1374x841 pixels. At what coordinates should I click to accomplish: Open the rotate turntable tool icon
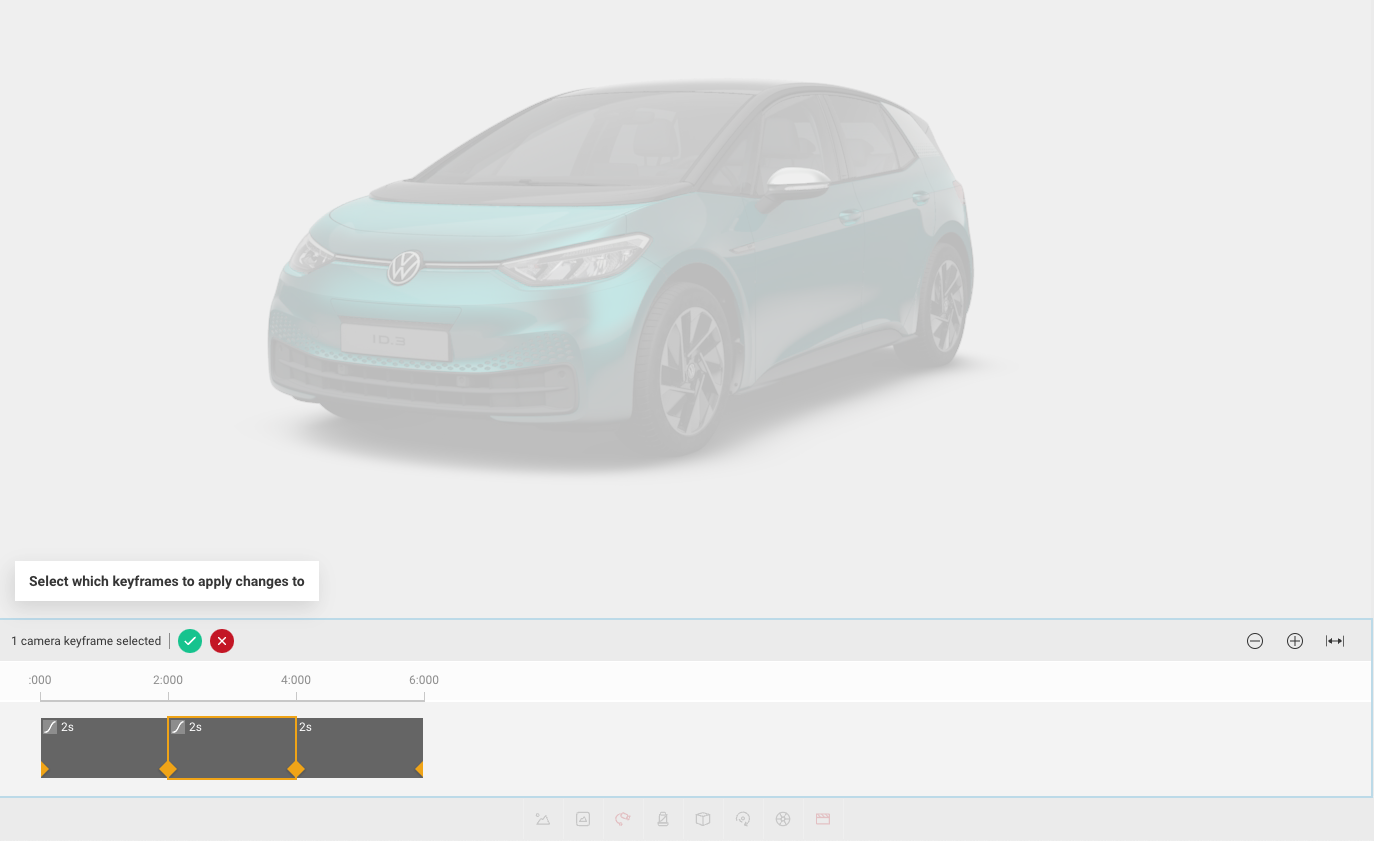743,819
